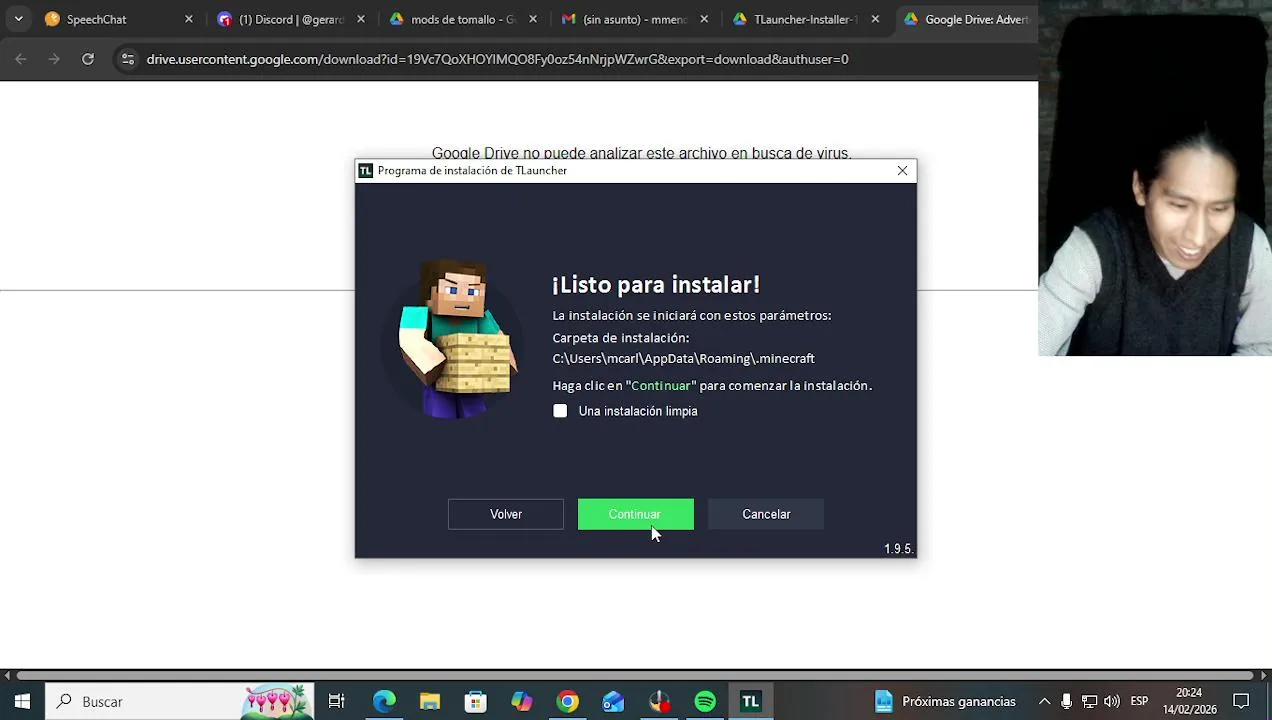Screen dimensions: 1272x720
Task: Reload the page with the refresh icon
Action: tap(88, 59)
